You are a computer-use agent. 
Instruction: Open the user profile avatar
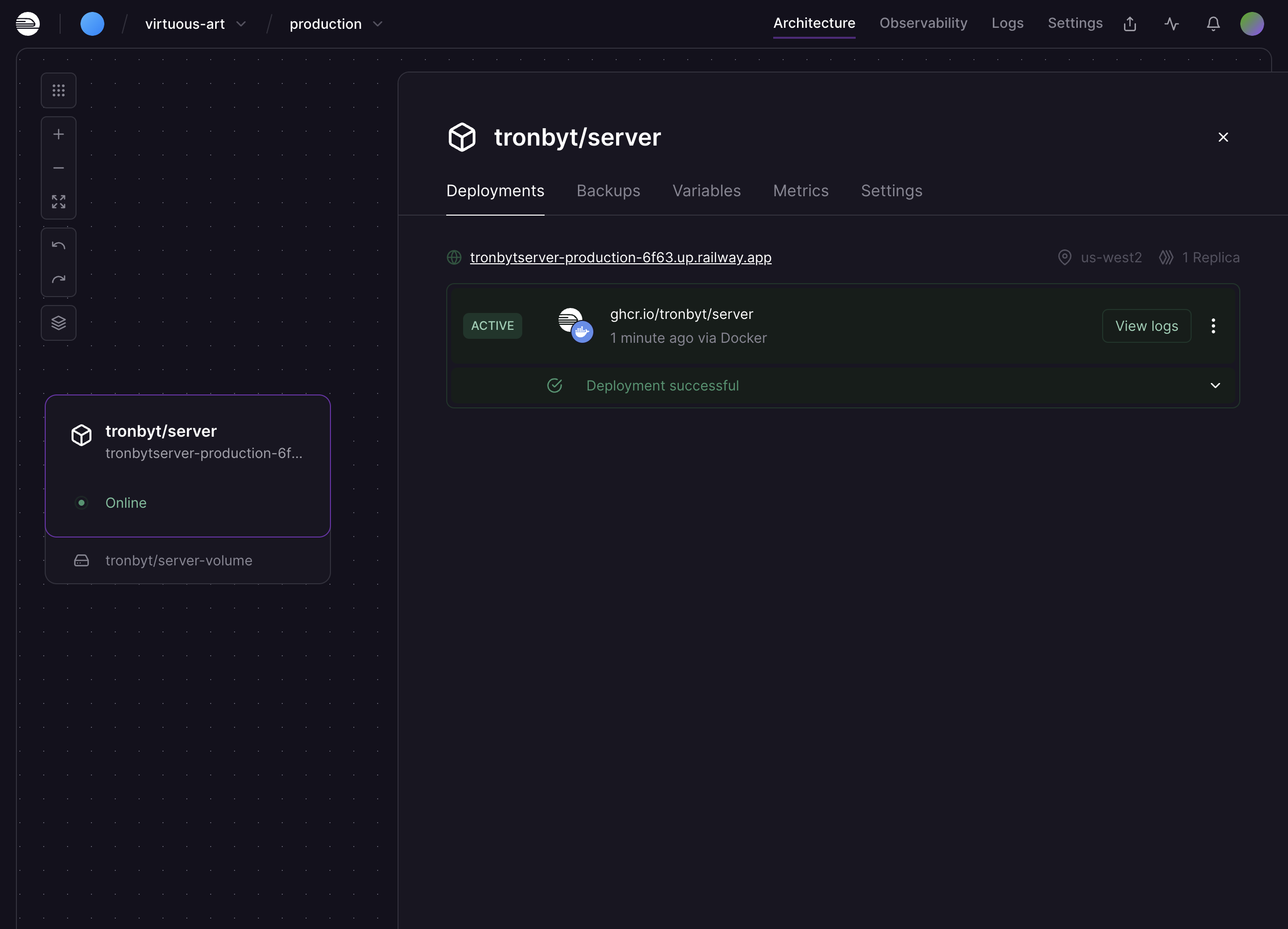pyautogui.click(x=1252, y=24)
